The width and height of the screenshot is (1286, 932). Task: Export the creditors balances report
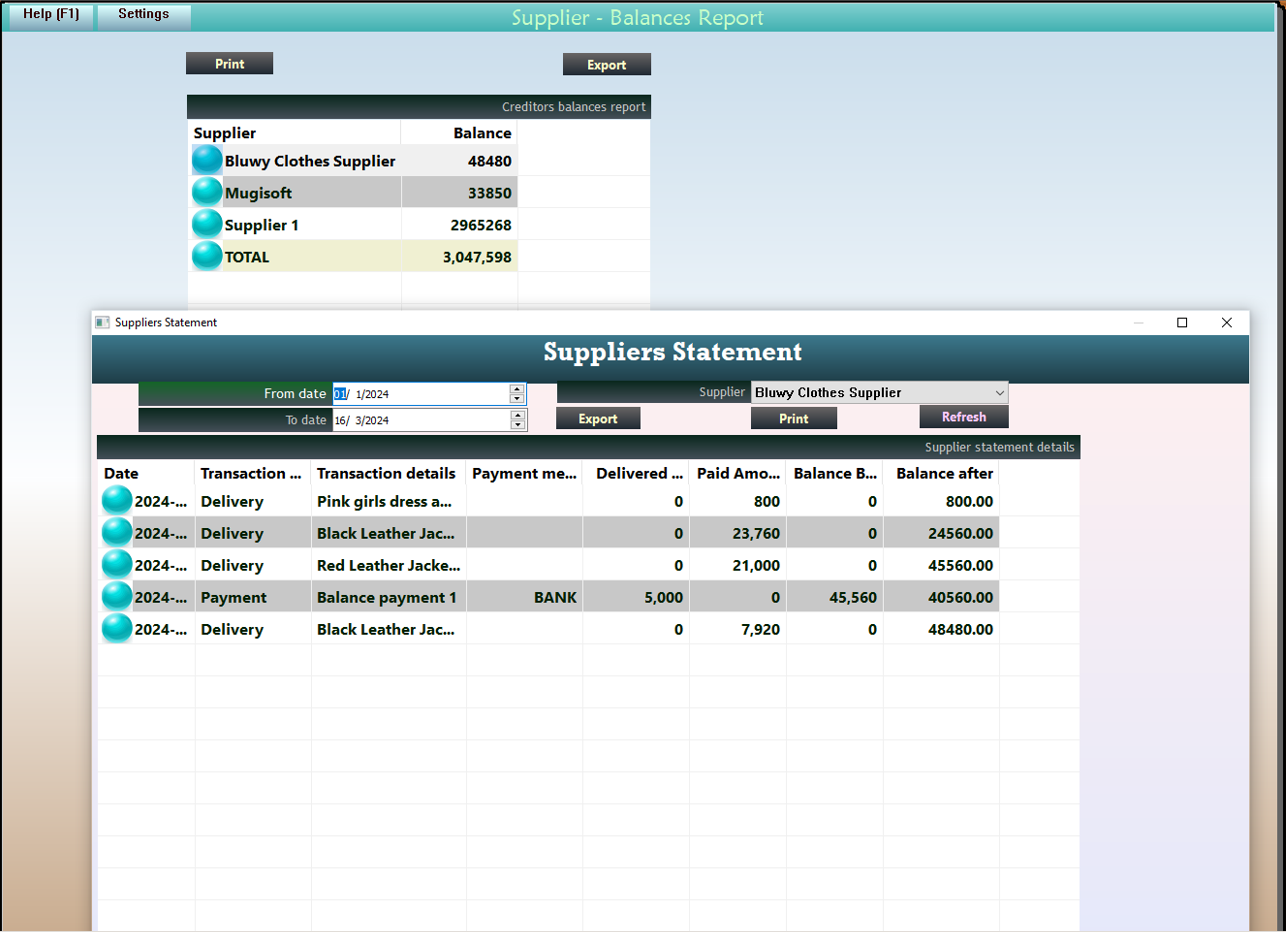606,65
